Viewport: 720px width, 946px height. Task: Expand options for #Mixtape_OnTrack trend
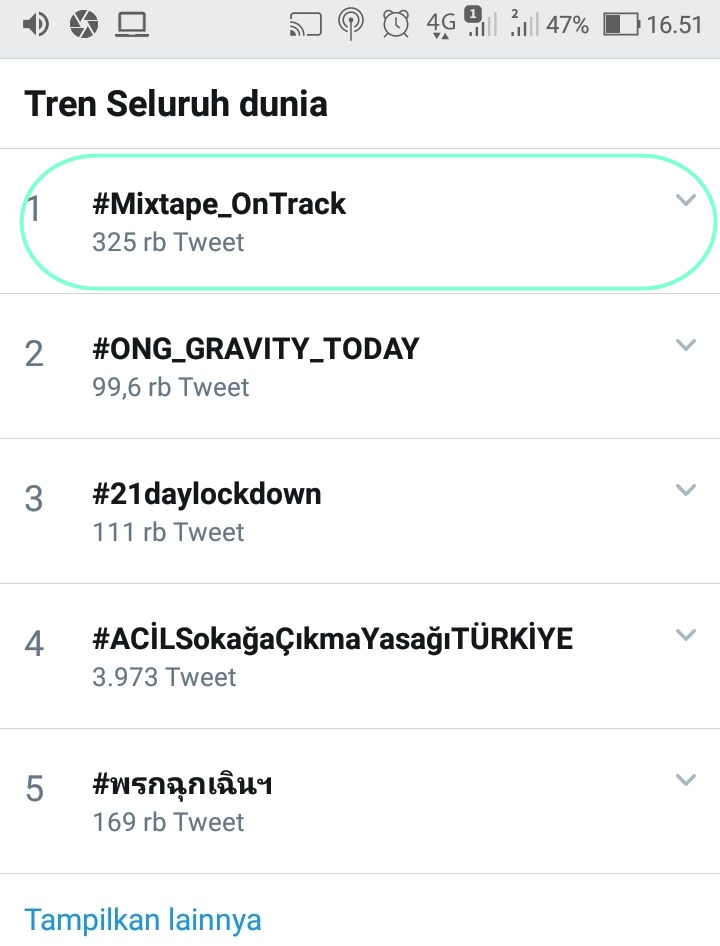pos(685,200)
